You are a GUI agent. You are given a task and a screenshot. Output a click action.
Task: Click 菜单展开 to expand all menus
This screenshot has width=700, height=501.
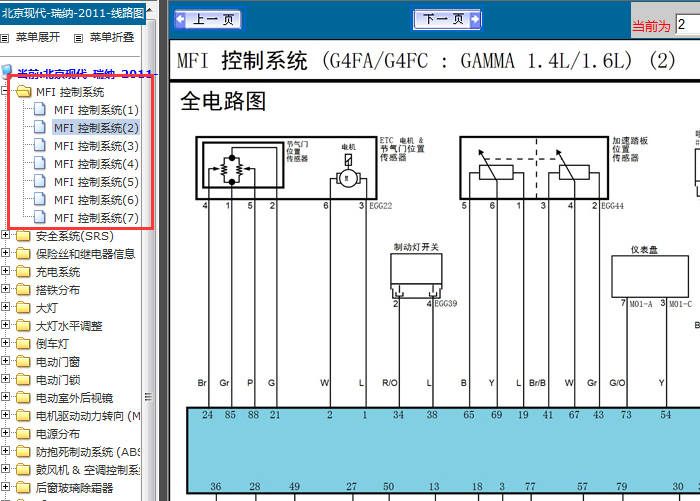click(38, 38)
